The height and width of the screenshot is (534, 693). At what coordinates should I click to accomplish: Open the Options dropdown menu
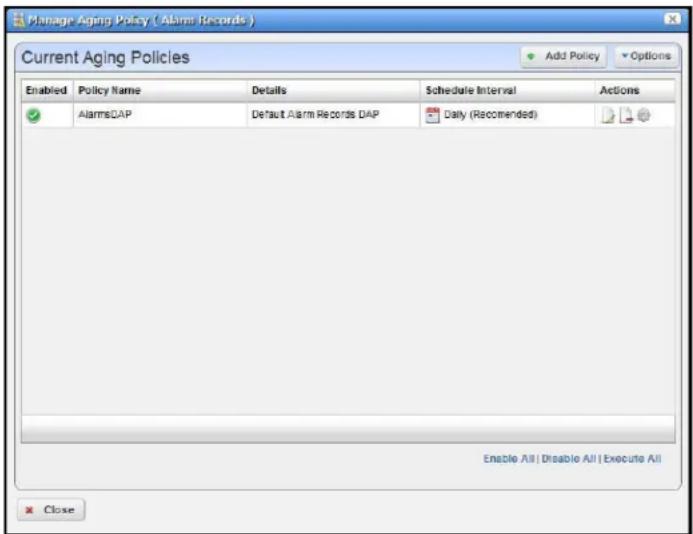[x=646, y=56]
